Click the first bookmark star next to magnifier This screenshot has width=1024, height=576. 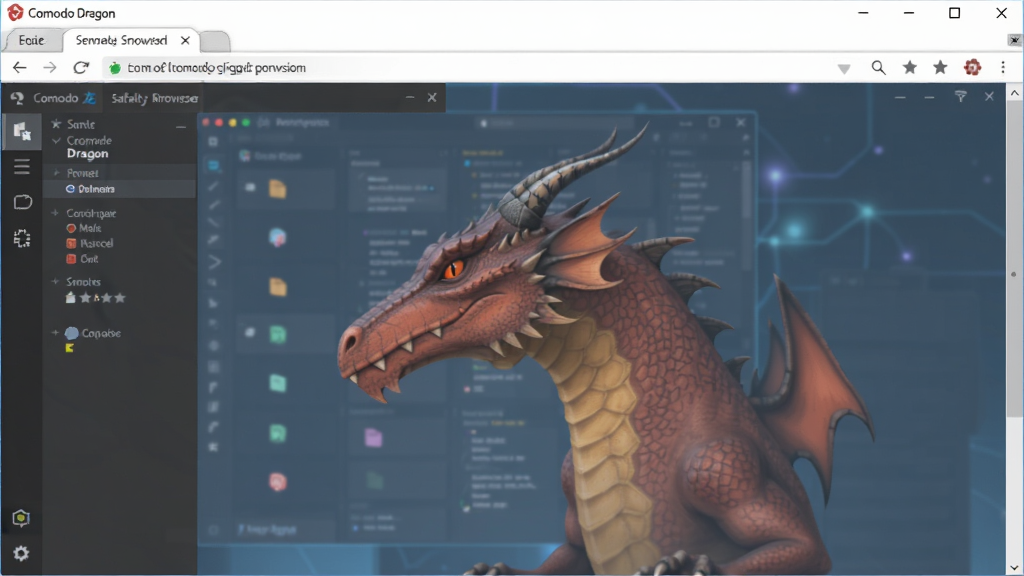pyautogui.click(x=910, y=67)
